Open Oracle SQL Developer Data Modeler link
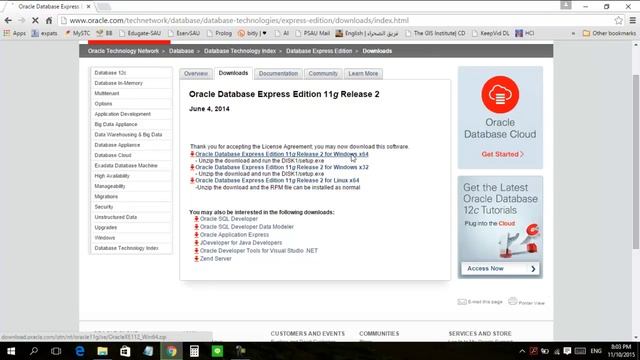This screenshot has height=360, width=640. tap(247, 227)
